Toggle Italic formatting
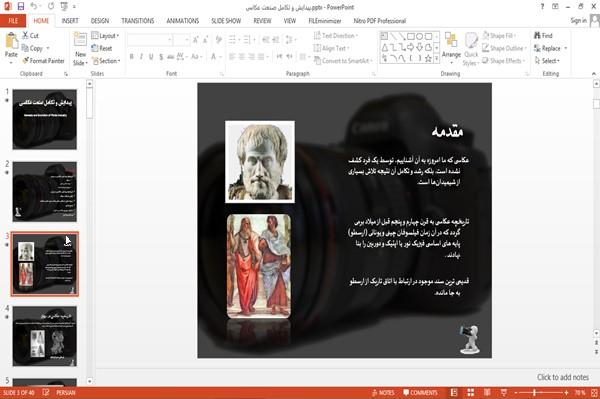The image size is (600, 399). tap(141, 57)
